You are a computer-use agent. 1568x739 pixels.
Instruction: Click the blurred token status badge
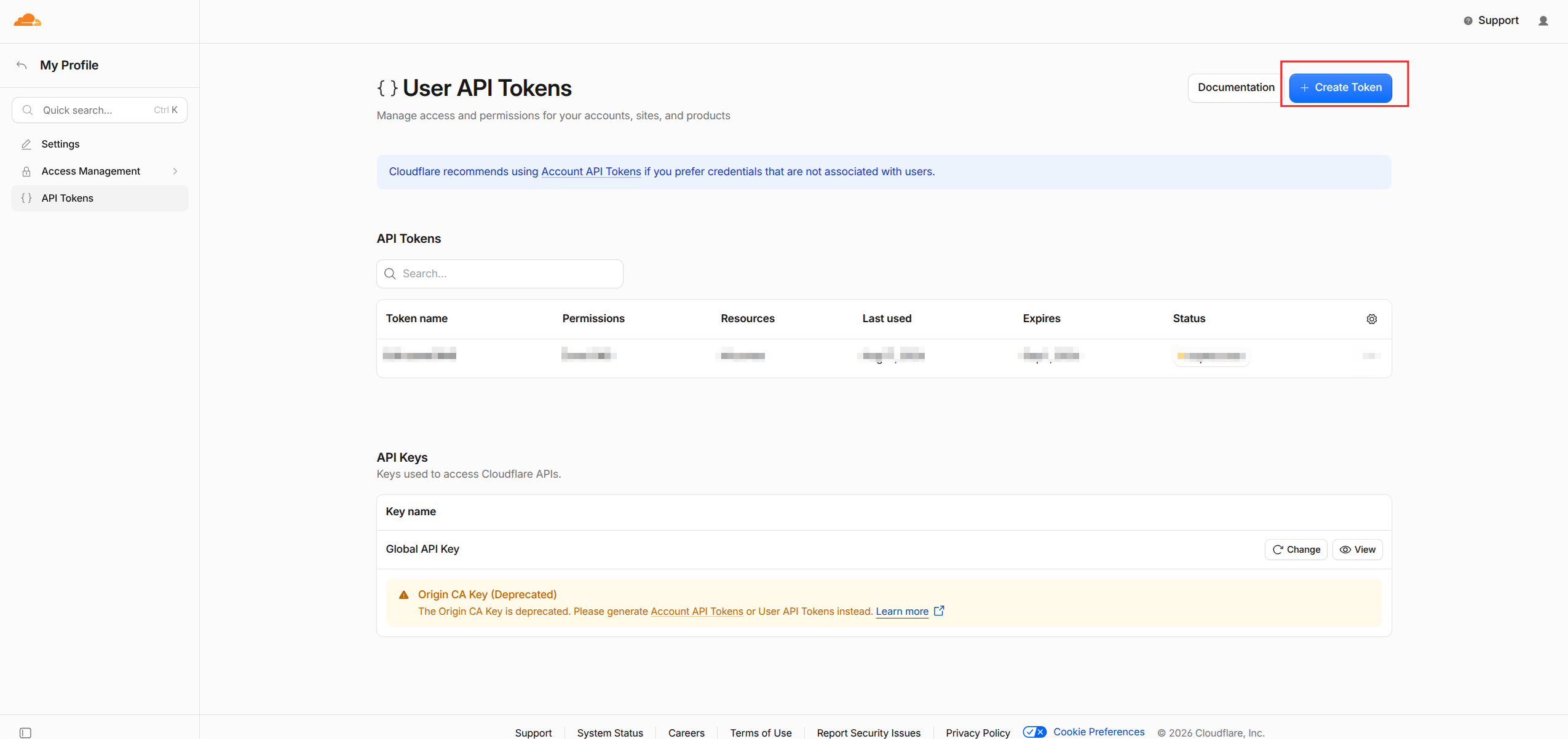coord(1211,356)
